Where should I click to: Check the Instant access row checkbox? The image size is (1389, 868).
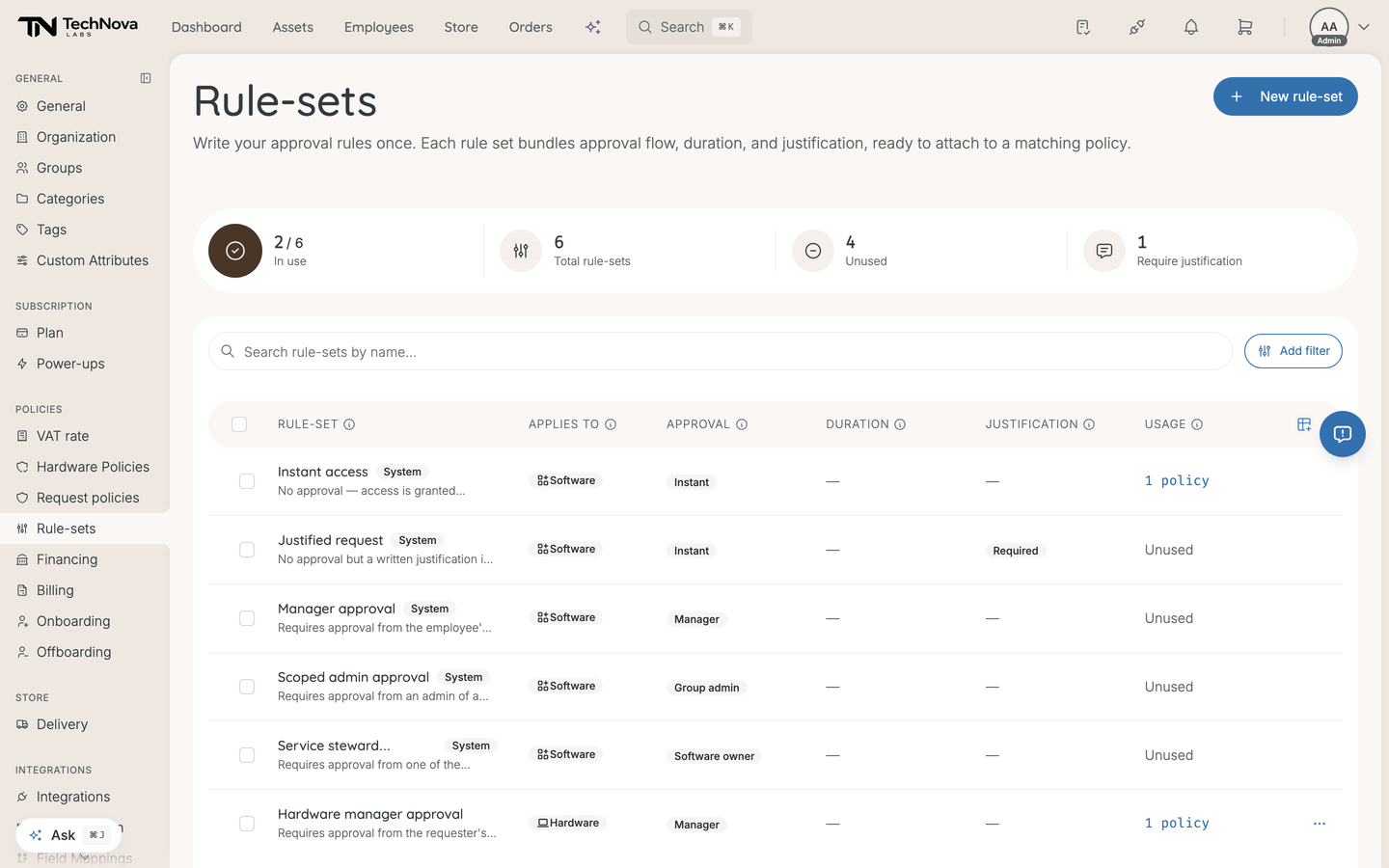(x=247, y=481)
